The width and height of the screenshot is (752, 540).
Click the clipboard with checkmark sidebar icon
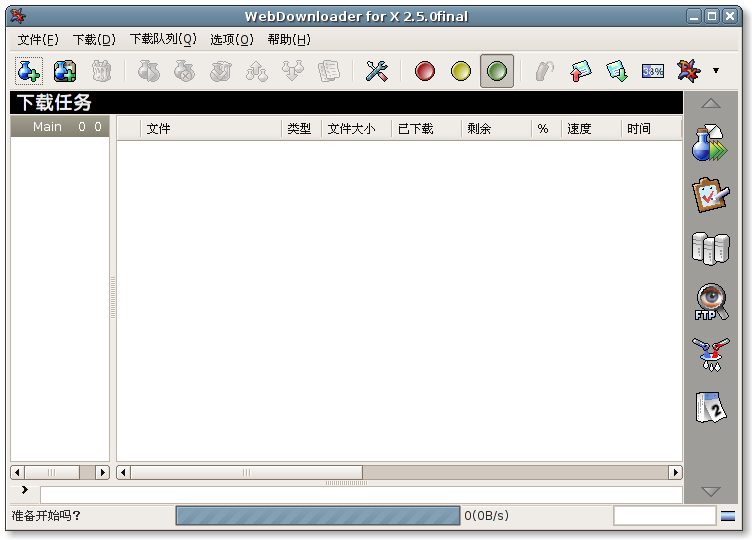[711, 195]
